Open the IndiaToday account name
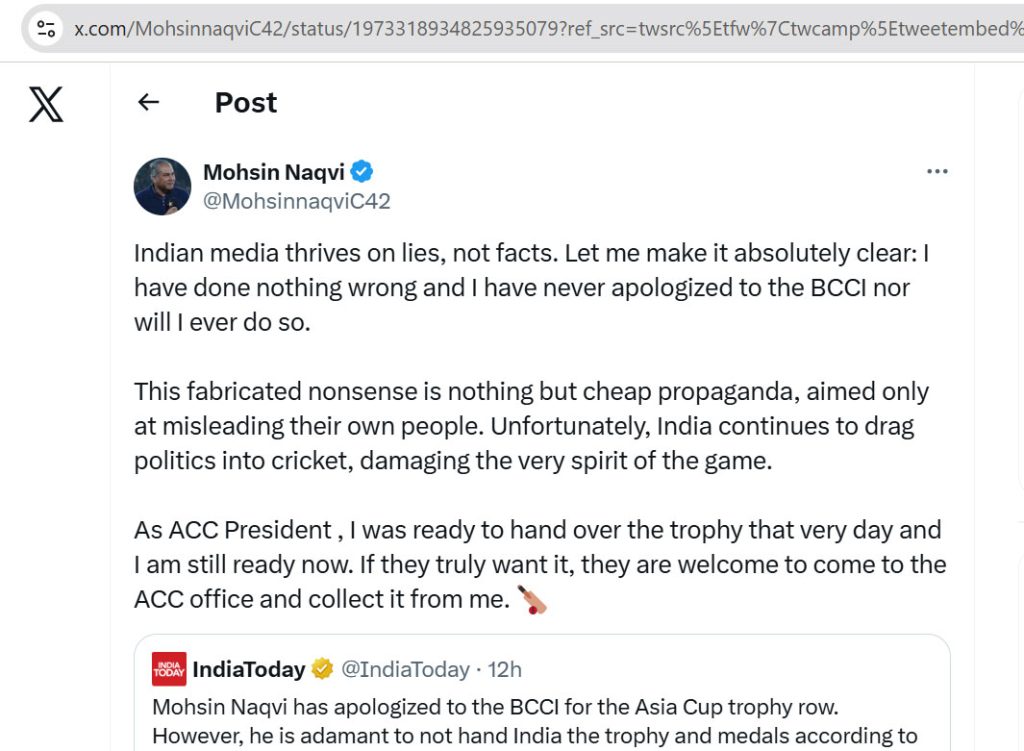This screenshot has width=1024, height=751. [x=248, y=668]
